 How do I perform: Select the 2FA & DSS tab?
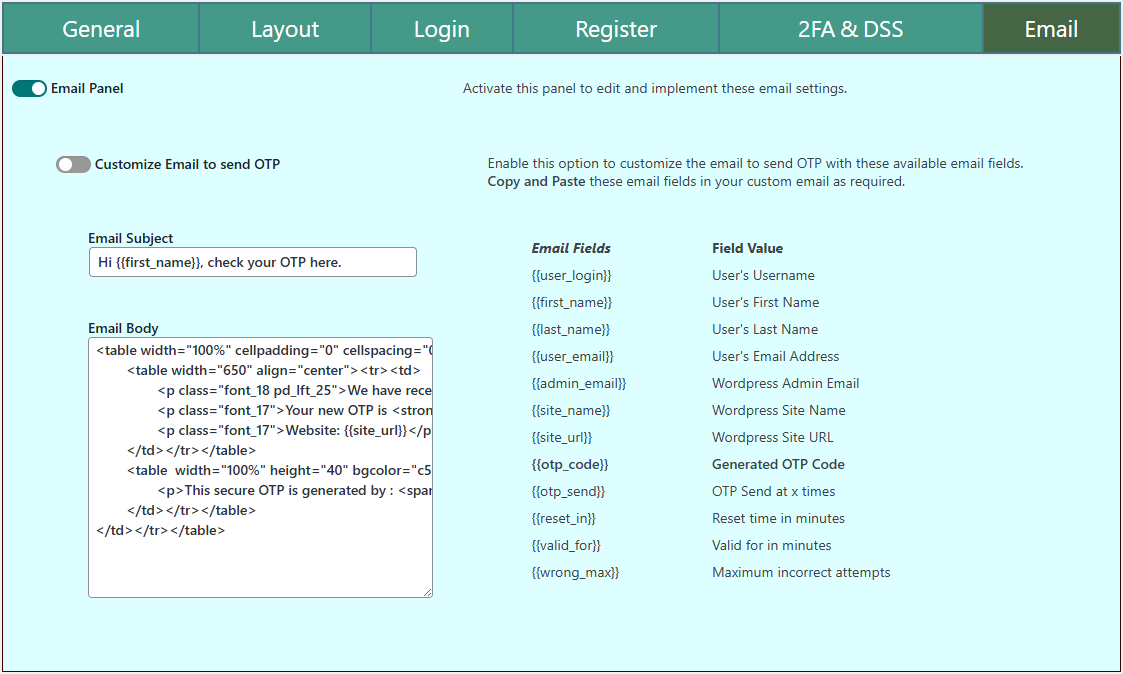click(x=850, y=29)
